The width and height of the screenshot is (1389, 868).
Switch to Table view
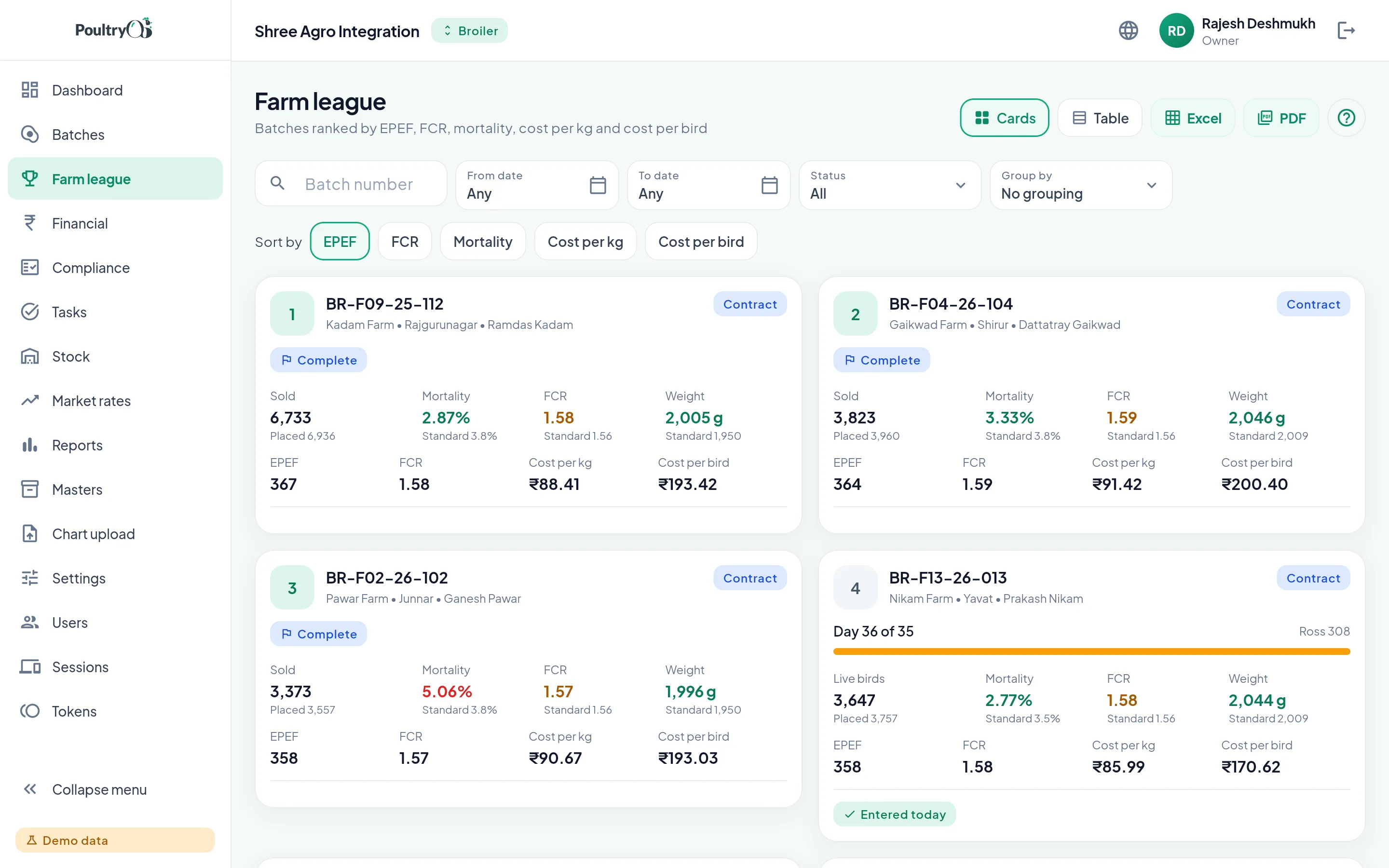coord(1100,118)
